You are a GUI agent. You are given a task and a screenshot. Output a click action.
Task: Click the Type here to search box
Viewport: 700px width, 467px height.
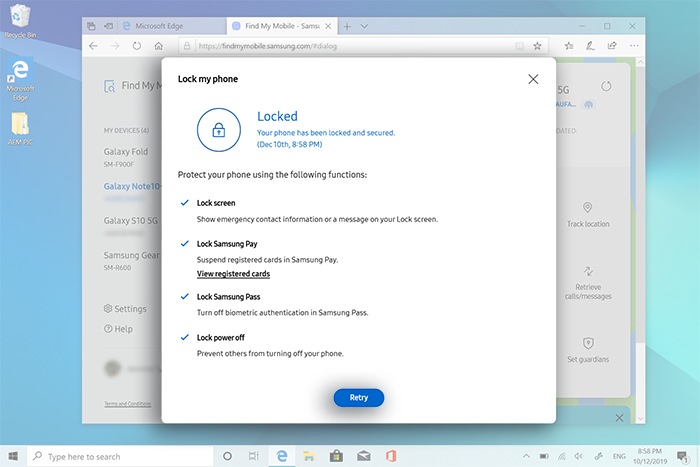pyautogui.click(x=121, y=456)
